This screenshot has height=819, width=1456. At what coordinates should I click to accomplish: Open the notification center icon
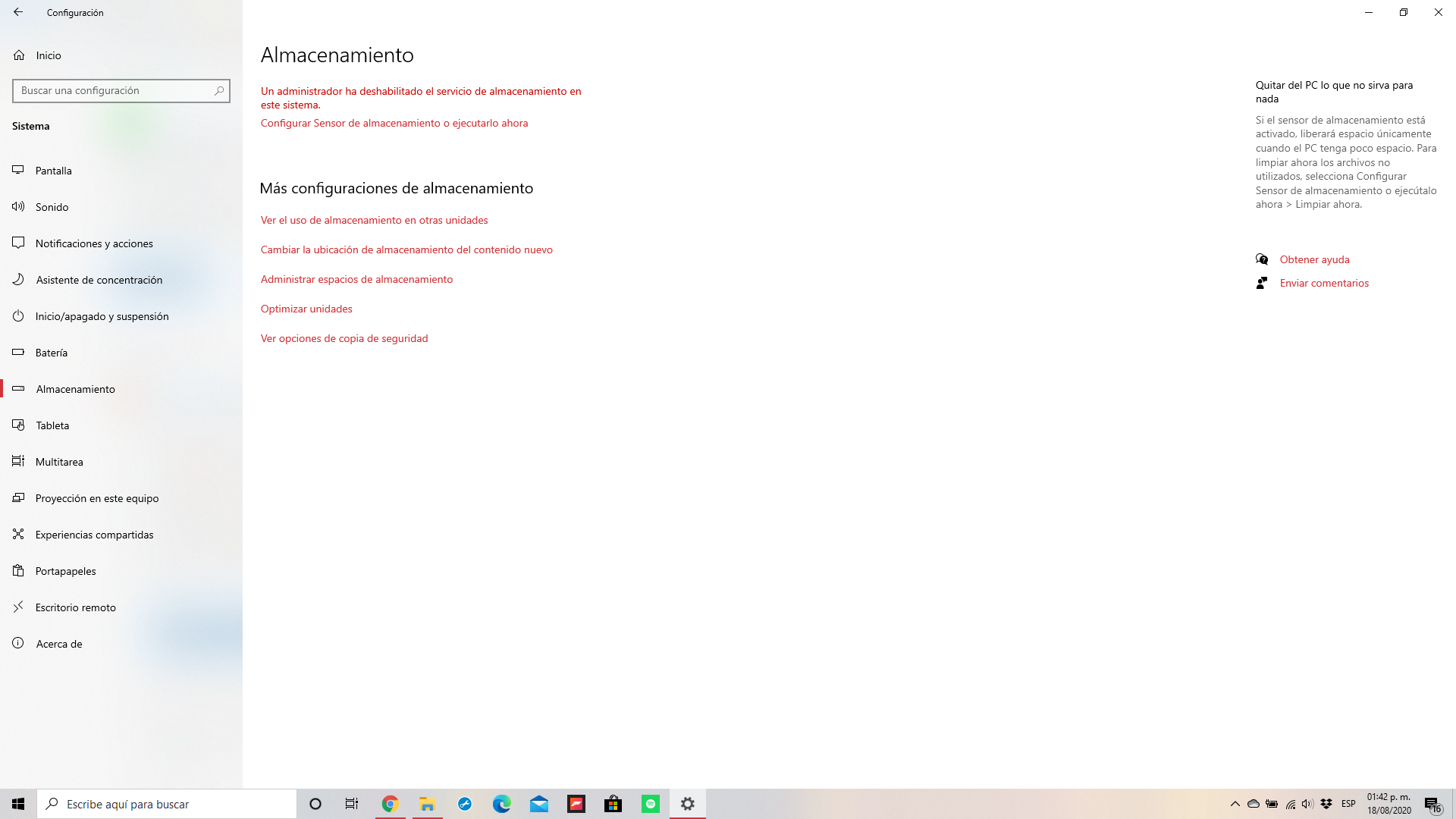coord(1432,804)
